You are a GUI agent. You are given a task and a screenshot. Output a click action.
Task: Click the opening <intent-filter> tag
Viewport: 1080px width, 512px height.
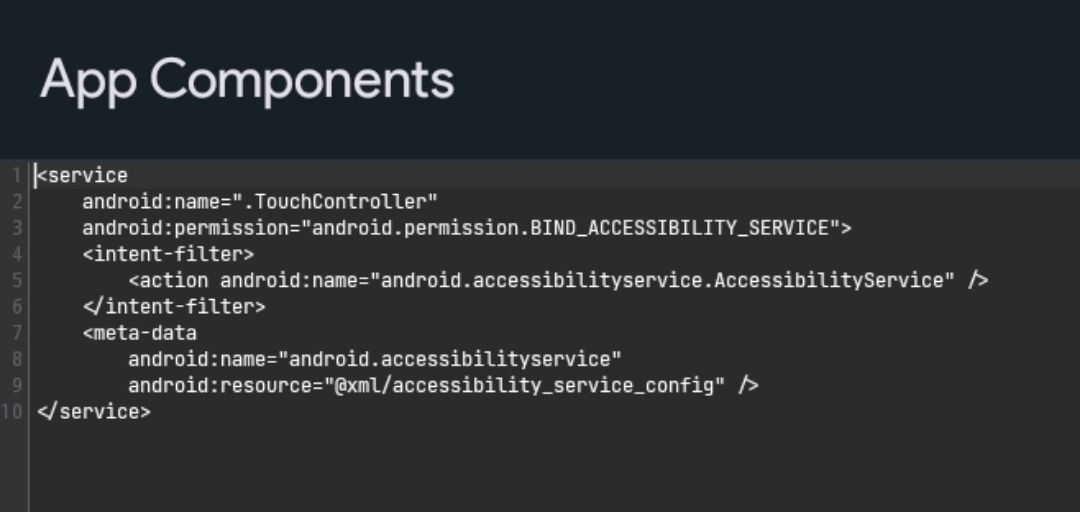[x=168, y=254]
